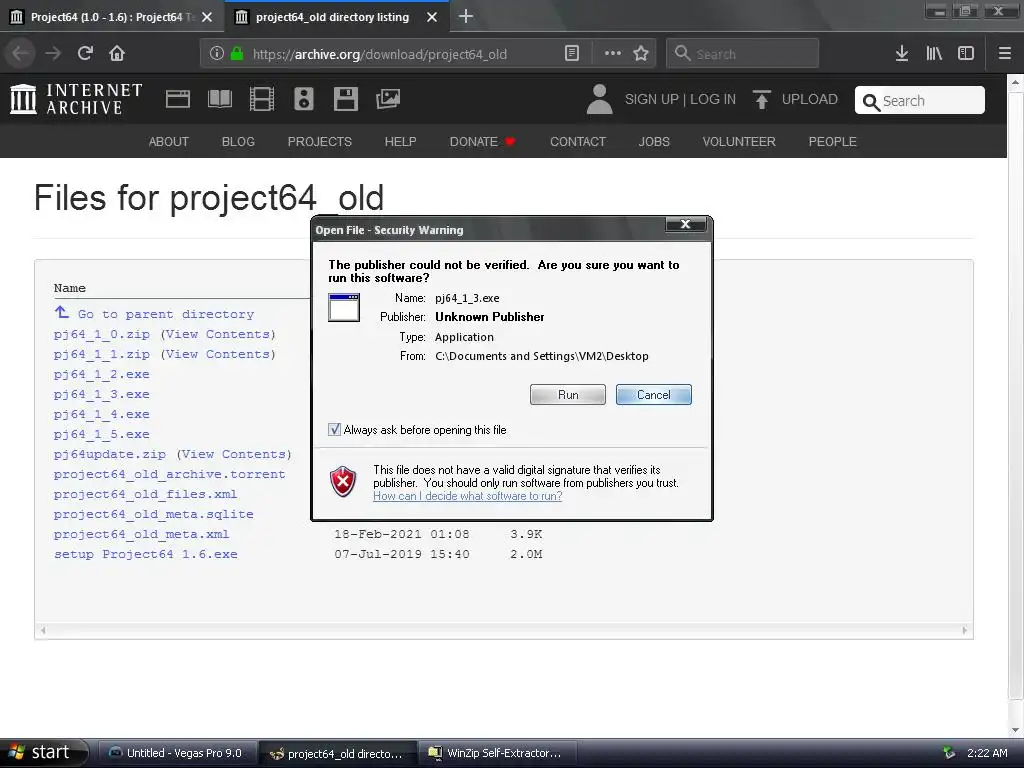The image size is (1024, 768).
Task: Open How can I decide what software link
Action: tap(468, 496)
